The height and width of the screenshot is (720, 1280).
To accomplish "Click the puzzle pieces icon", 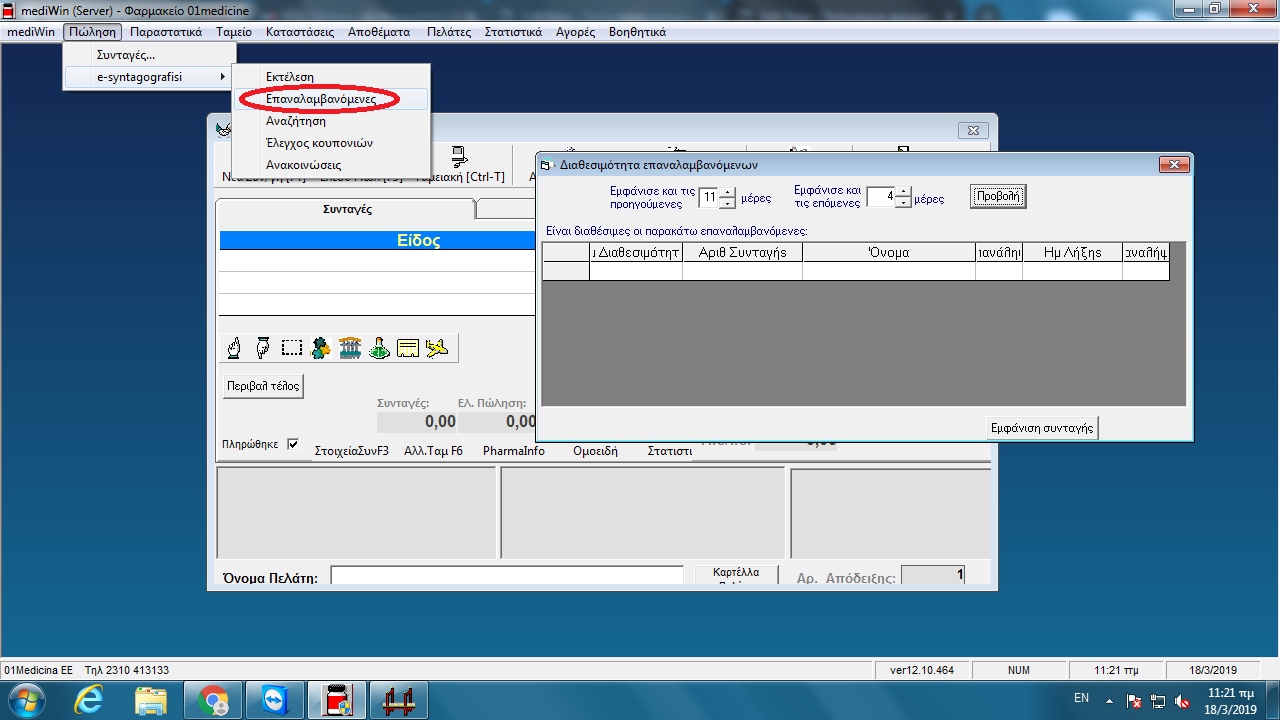I will coord(321,348).
